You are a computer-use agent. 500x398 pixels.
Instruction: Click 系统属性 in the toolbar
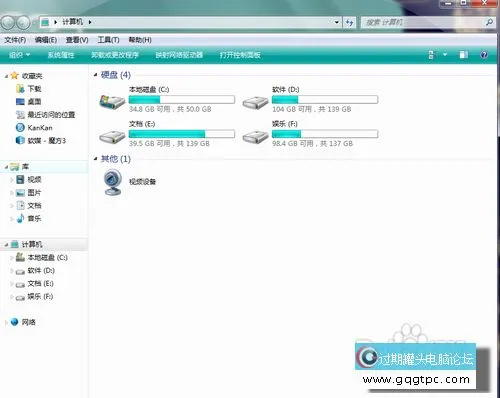(x=61, y=55)
